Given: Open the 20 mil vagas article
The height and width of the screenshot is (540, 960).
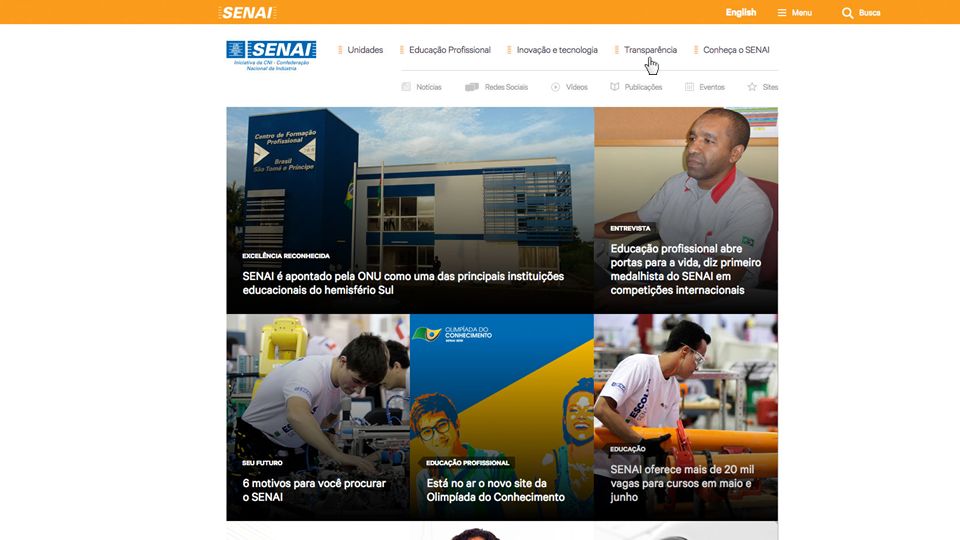Looking at the screenshot, I should point(682,483).
